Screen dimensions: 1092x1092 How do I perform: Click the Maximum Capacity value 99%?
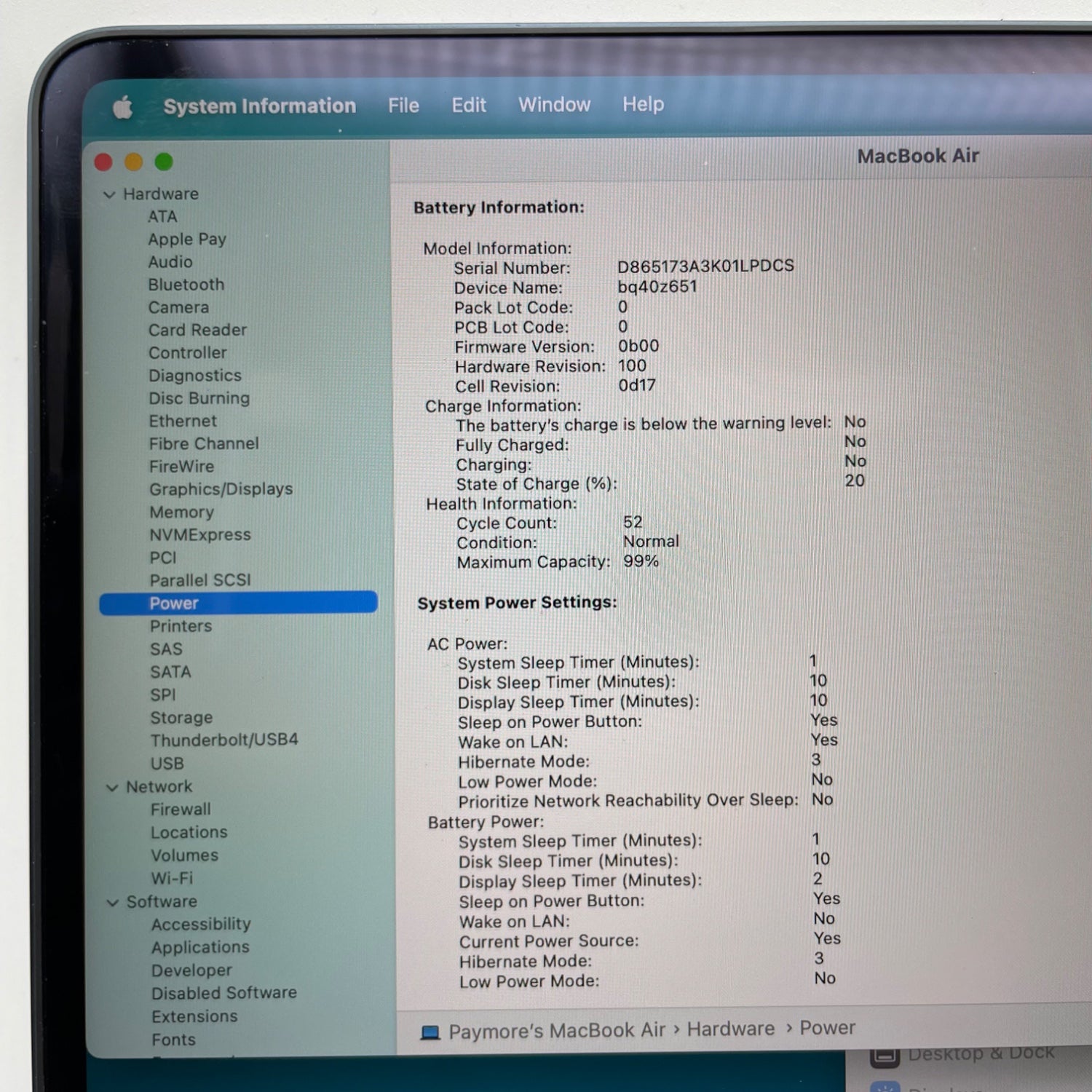point(641,561)
